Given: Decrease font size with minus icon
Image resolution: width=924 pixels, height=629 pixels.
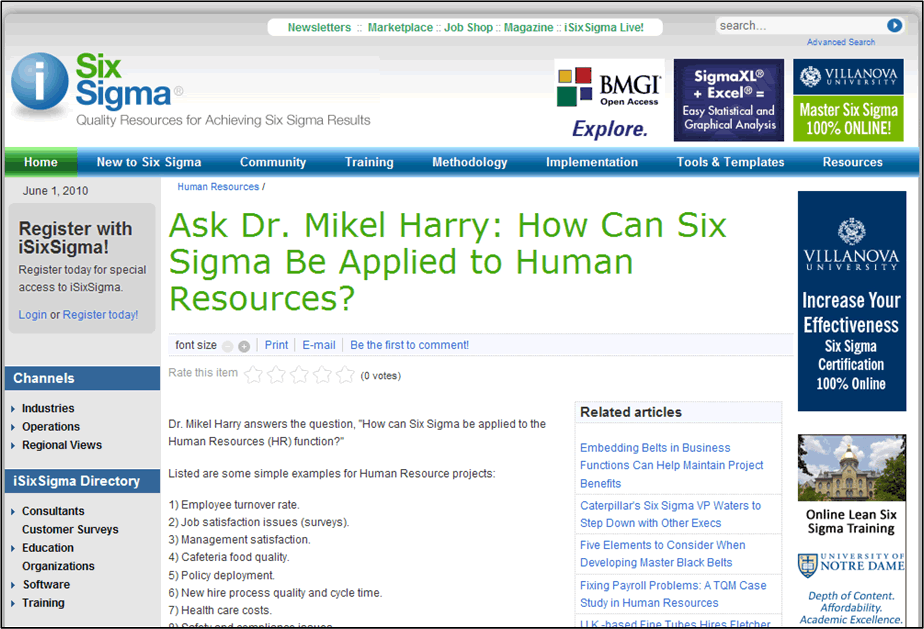Looking at the screenshot, I should [x=228, y=346].
